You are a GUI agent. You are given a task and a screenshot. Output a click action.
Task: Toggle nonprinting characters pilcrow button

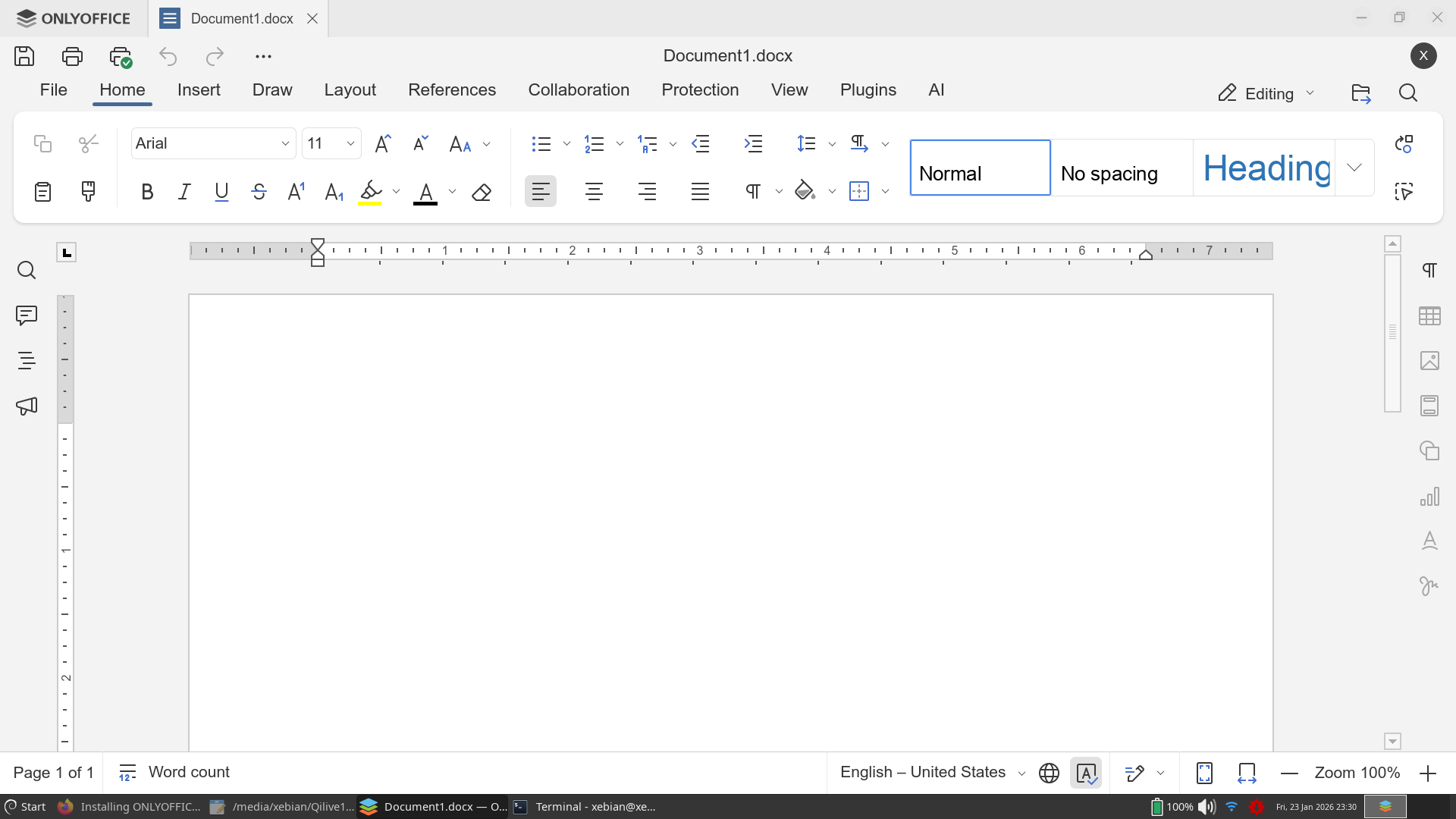(753, 192)
